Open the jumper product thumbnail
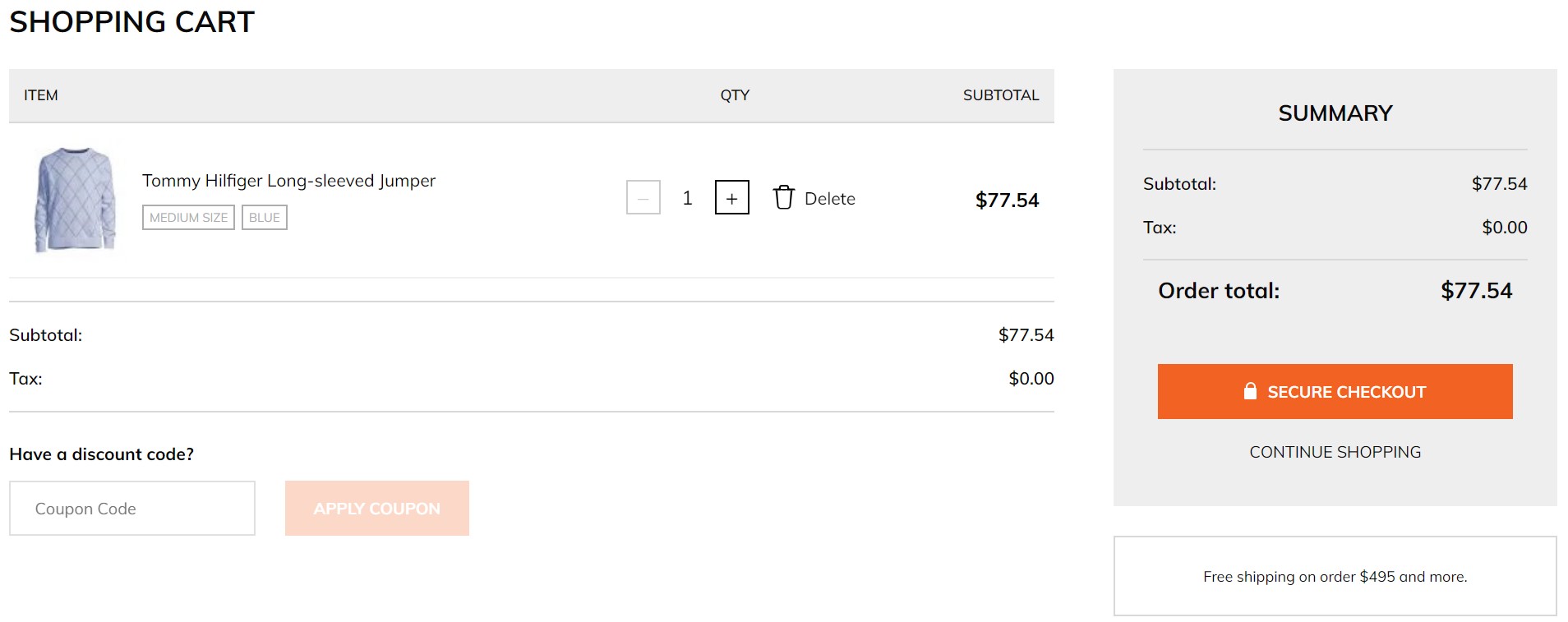The image size is (1568, 622). pyautogui.click(x=76, y=200)
